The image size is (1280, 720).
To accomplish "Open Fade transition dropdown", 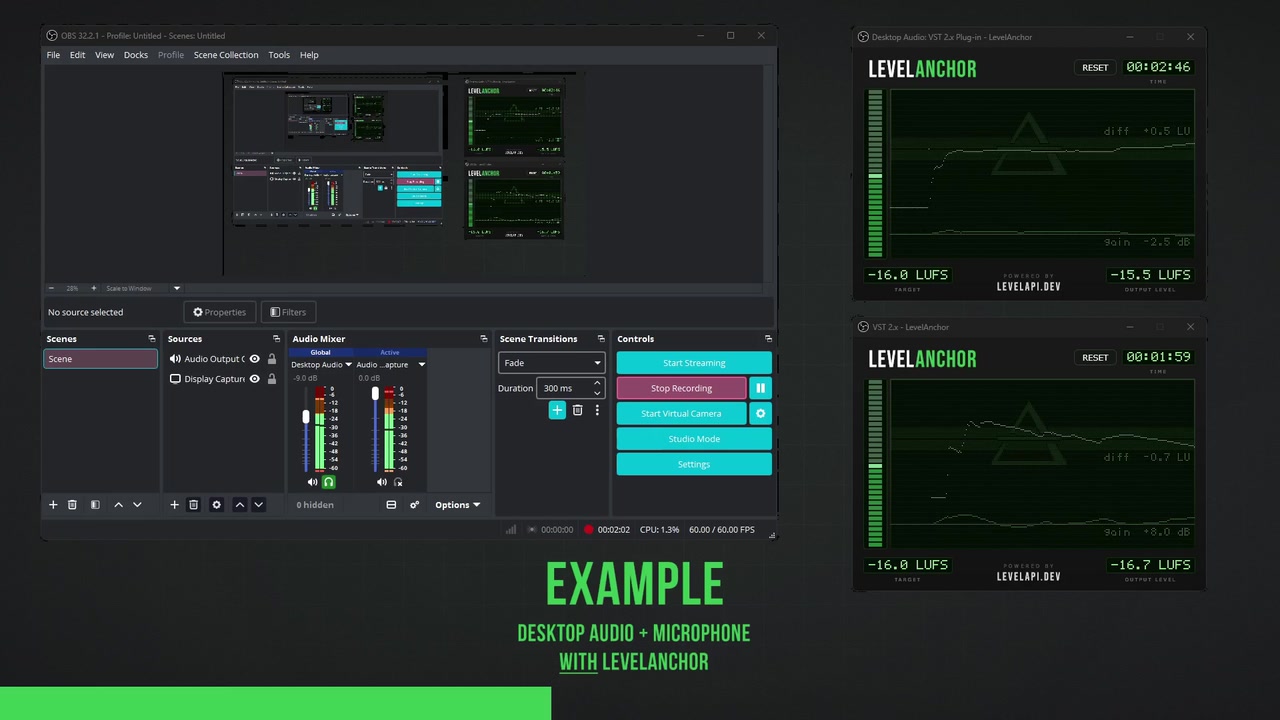I will pos(551,363).
